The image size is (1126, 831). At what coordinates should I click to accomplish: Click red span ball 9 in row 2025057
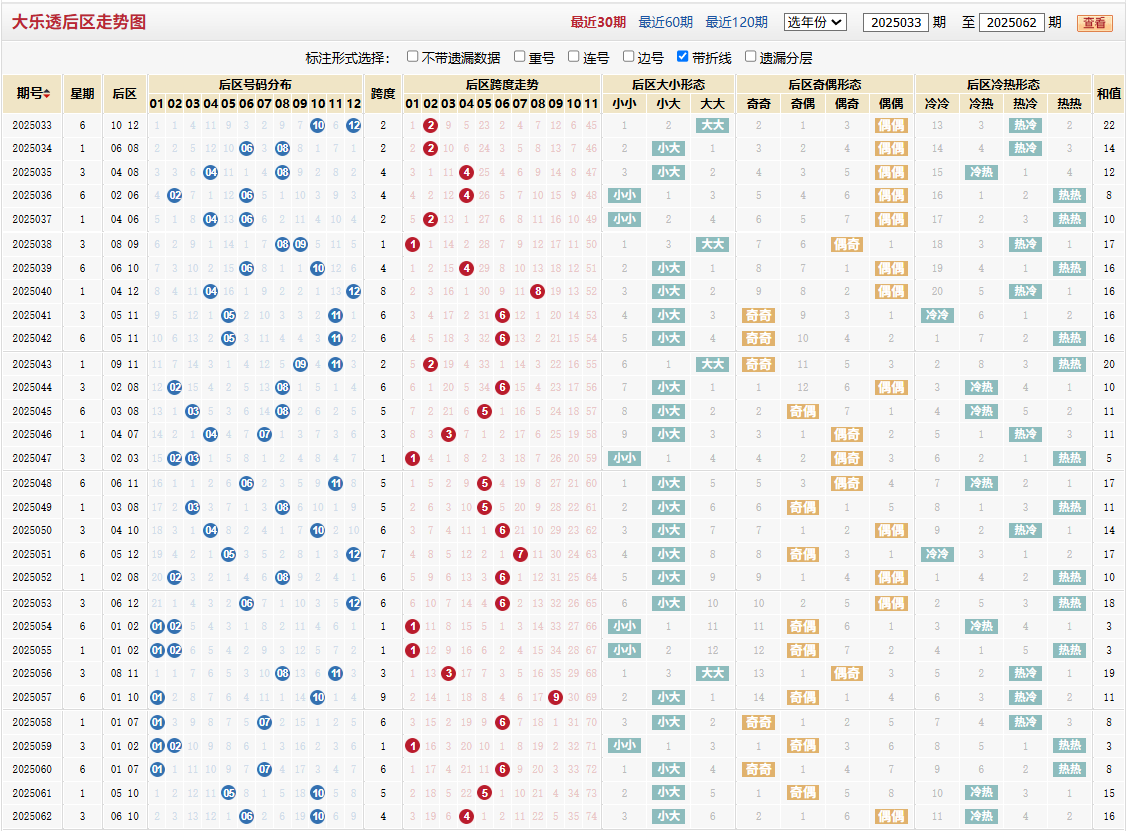(555, 697)
